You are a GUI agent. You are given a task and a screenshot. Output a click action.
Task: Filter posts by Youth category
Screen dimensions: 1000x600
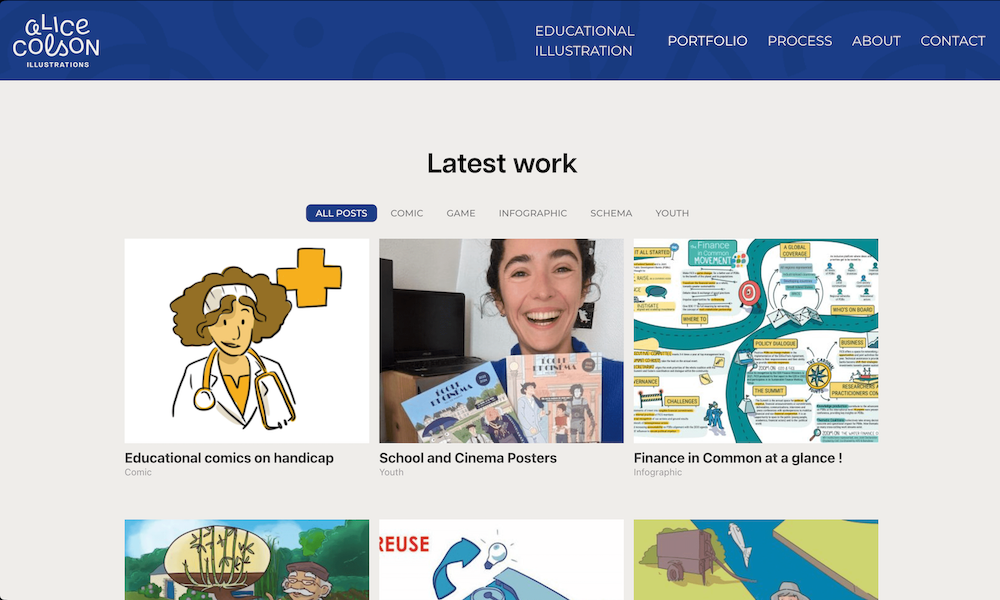click(672, 213)
